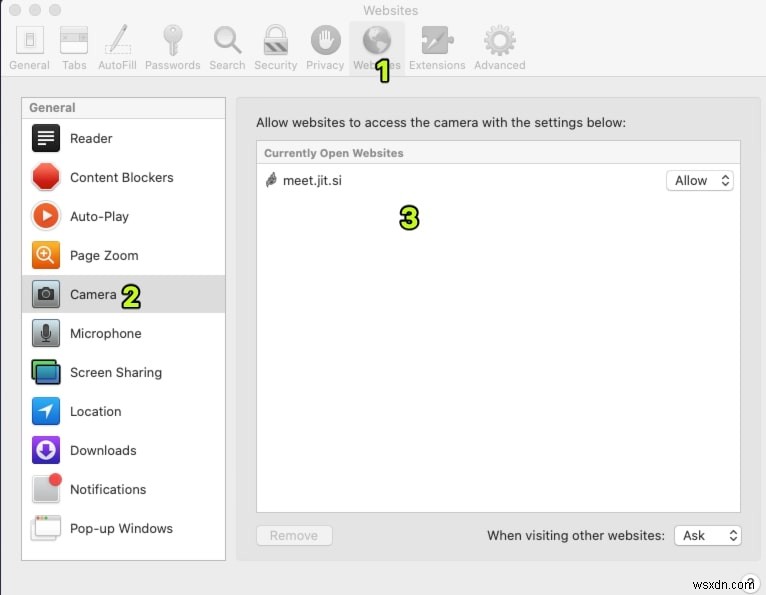Click the Screen Sharing label
The height and width of the screenshot is (595, 766).
pyautogui.click(x=116, y=373)
